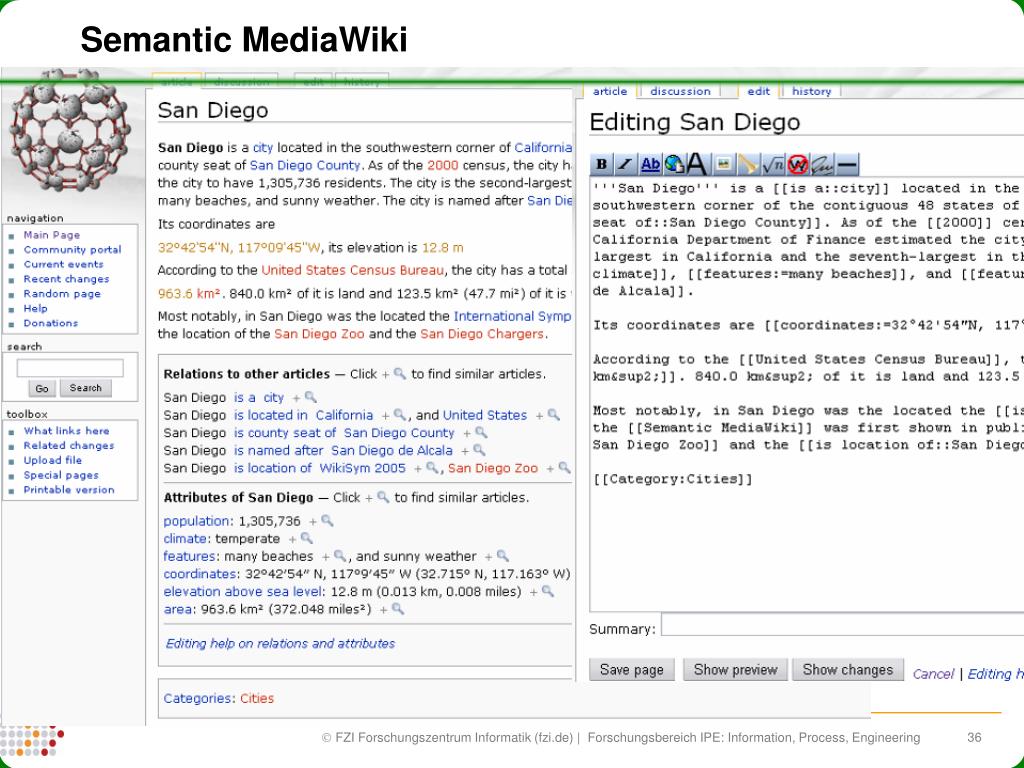Focus the sidebar search input field
1024x768 pixels.
[70, 368]
